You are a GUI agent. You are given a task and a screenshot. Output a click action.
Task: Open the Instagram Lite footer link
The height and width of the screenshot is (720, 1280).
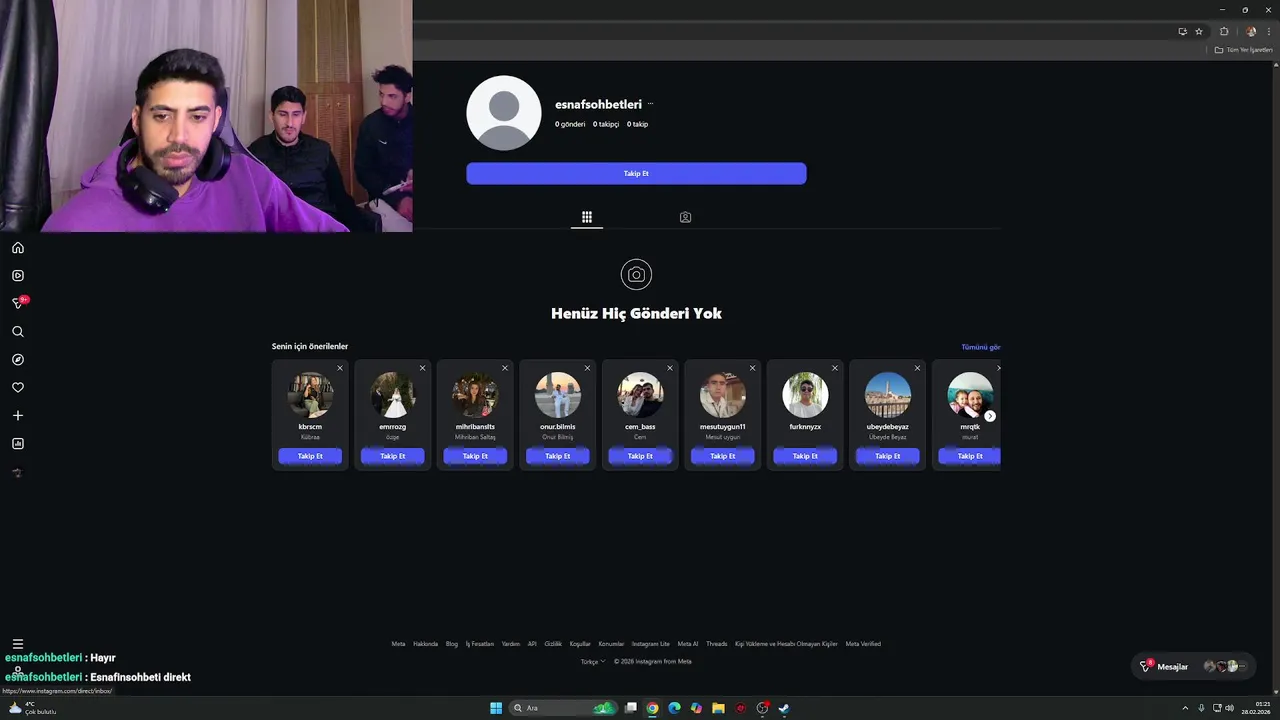coord(651,644)
